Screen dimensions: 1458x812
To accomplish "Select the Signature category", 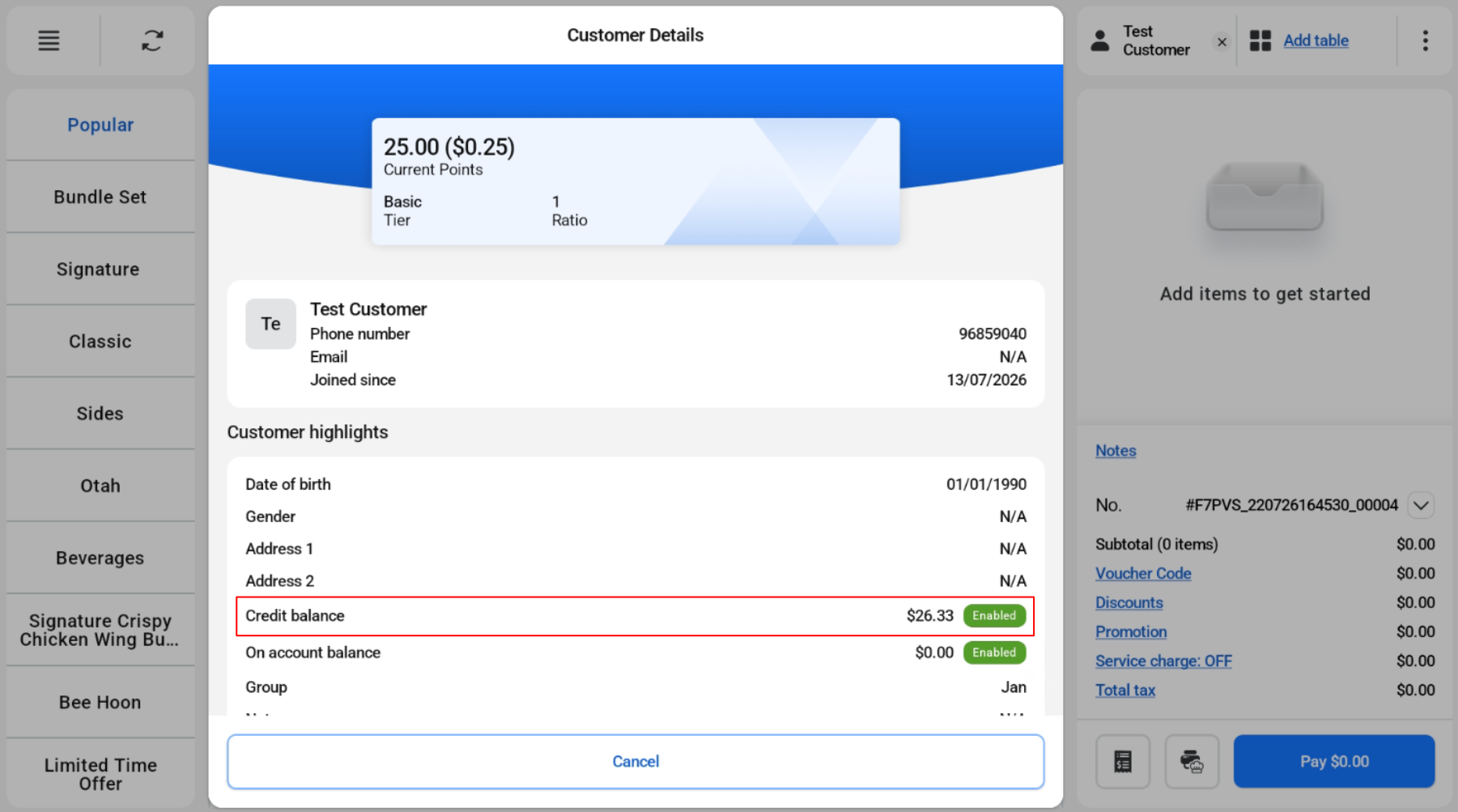I will point(100,269).
